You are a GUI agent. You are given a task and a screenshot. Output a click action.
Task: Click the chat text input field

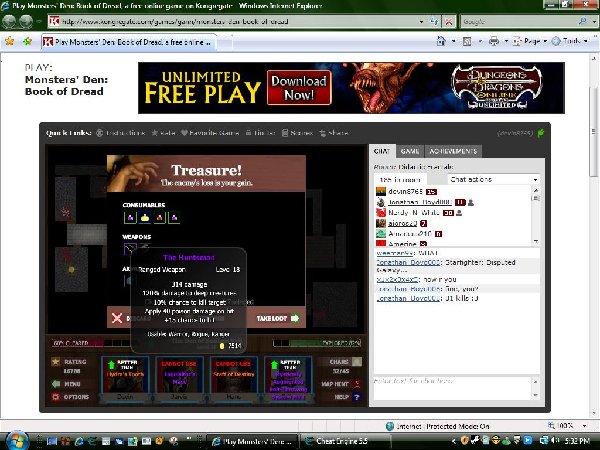[453, 388]
